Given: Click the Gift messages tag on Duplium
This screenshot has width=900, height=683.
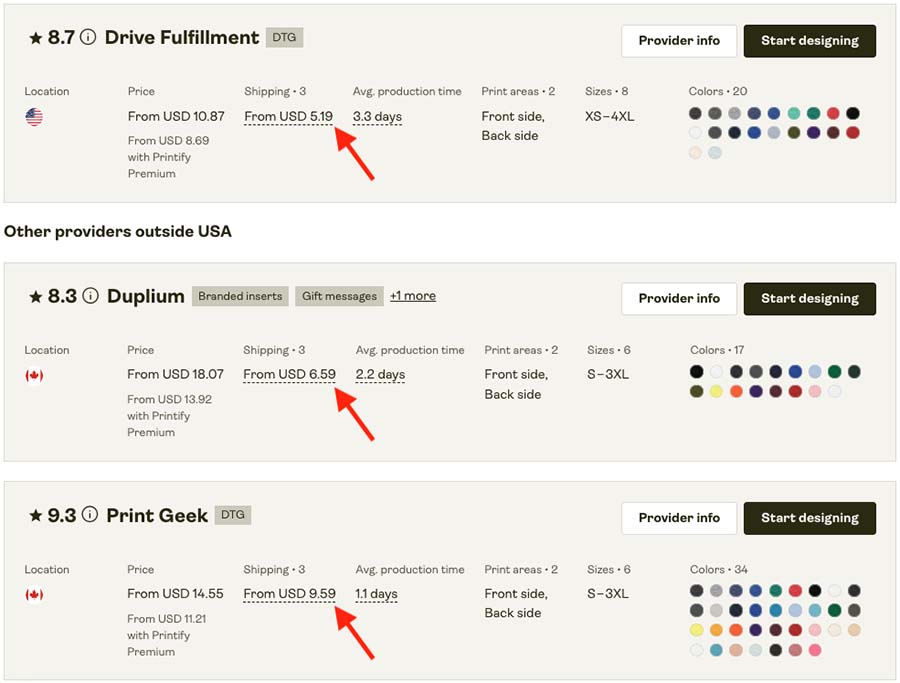Looking at the screenshot, I should (339, 296).
